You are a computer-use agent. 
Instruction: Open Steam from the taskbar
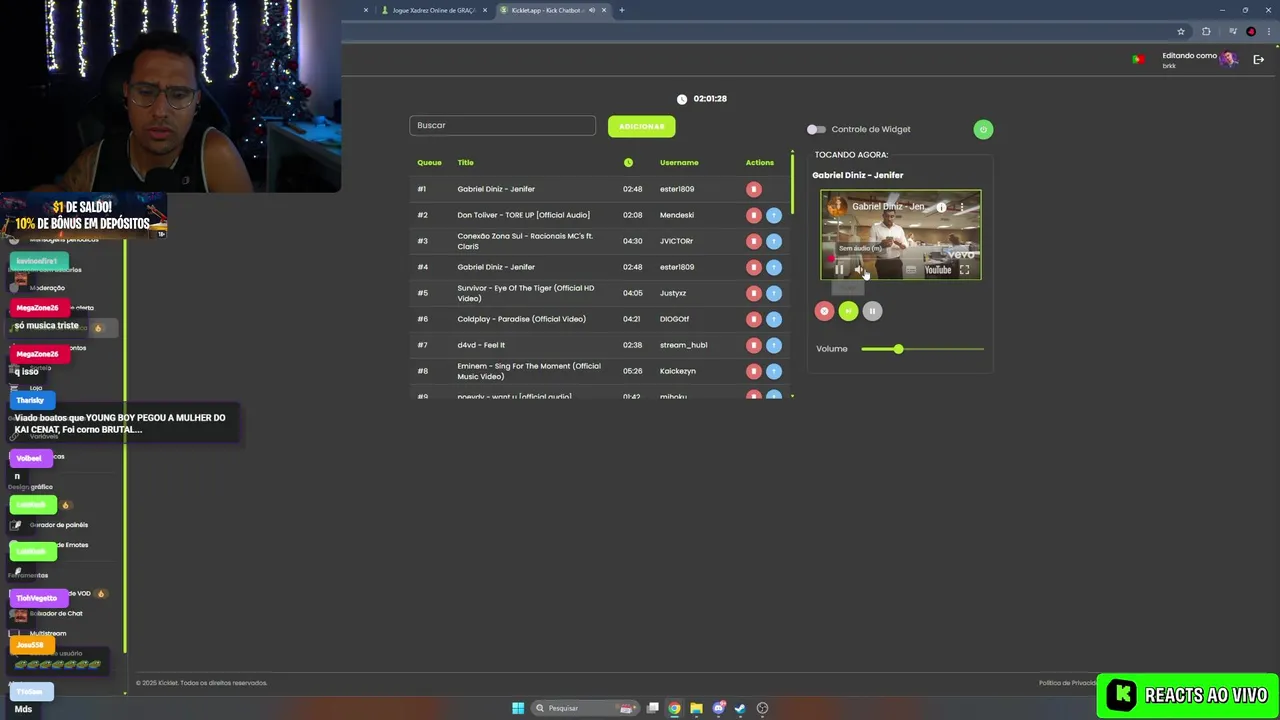[740, 708]
